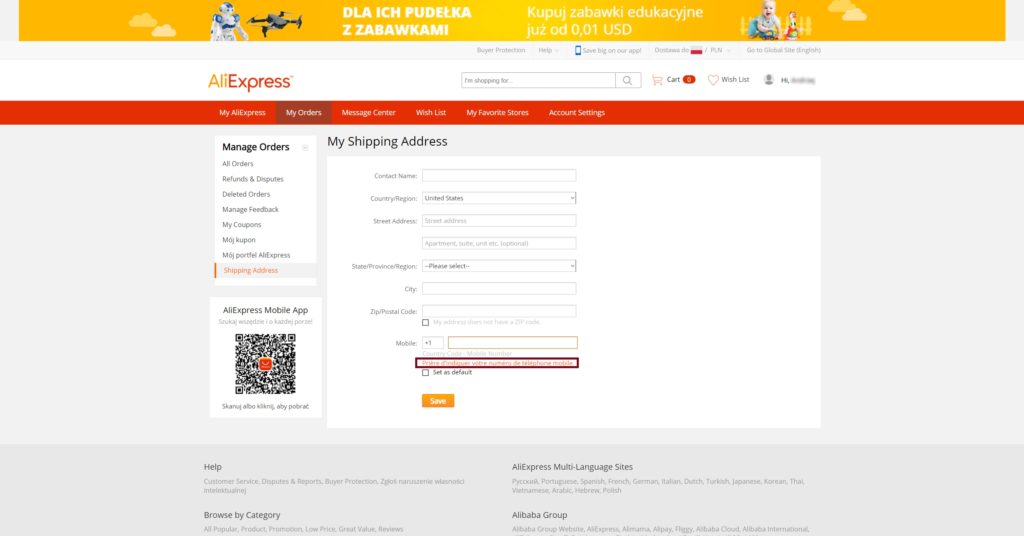Image resolution: width=1024 pixels, height=536 pixels.
Task: Go to Global Site (English) link
Action: [783, 50]
